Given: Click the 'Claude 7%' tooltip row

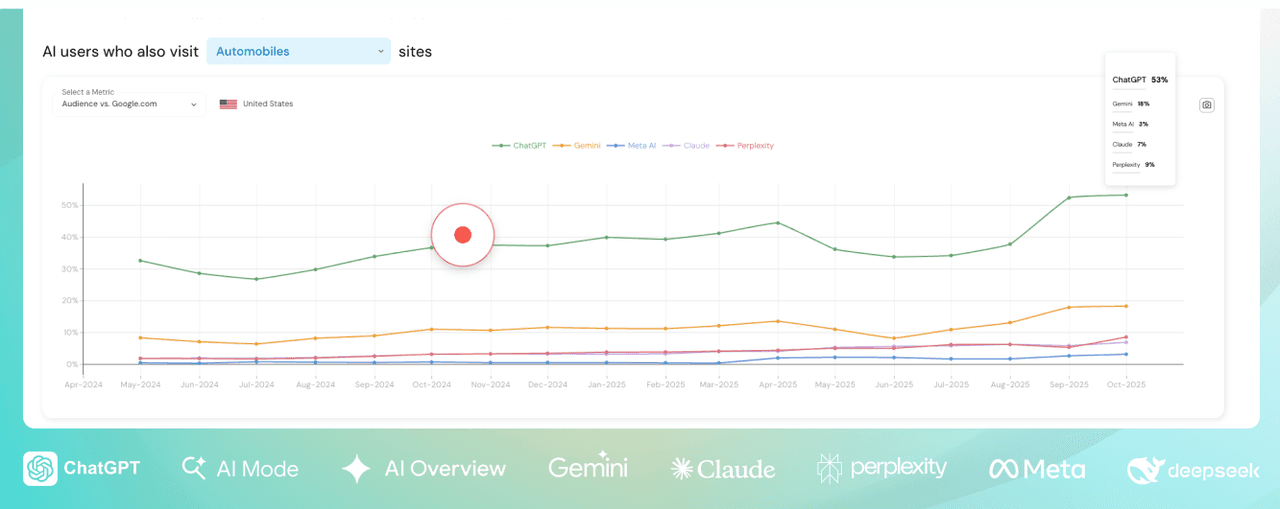Looking at the screenshot, I should (x=1129, y=144).
